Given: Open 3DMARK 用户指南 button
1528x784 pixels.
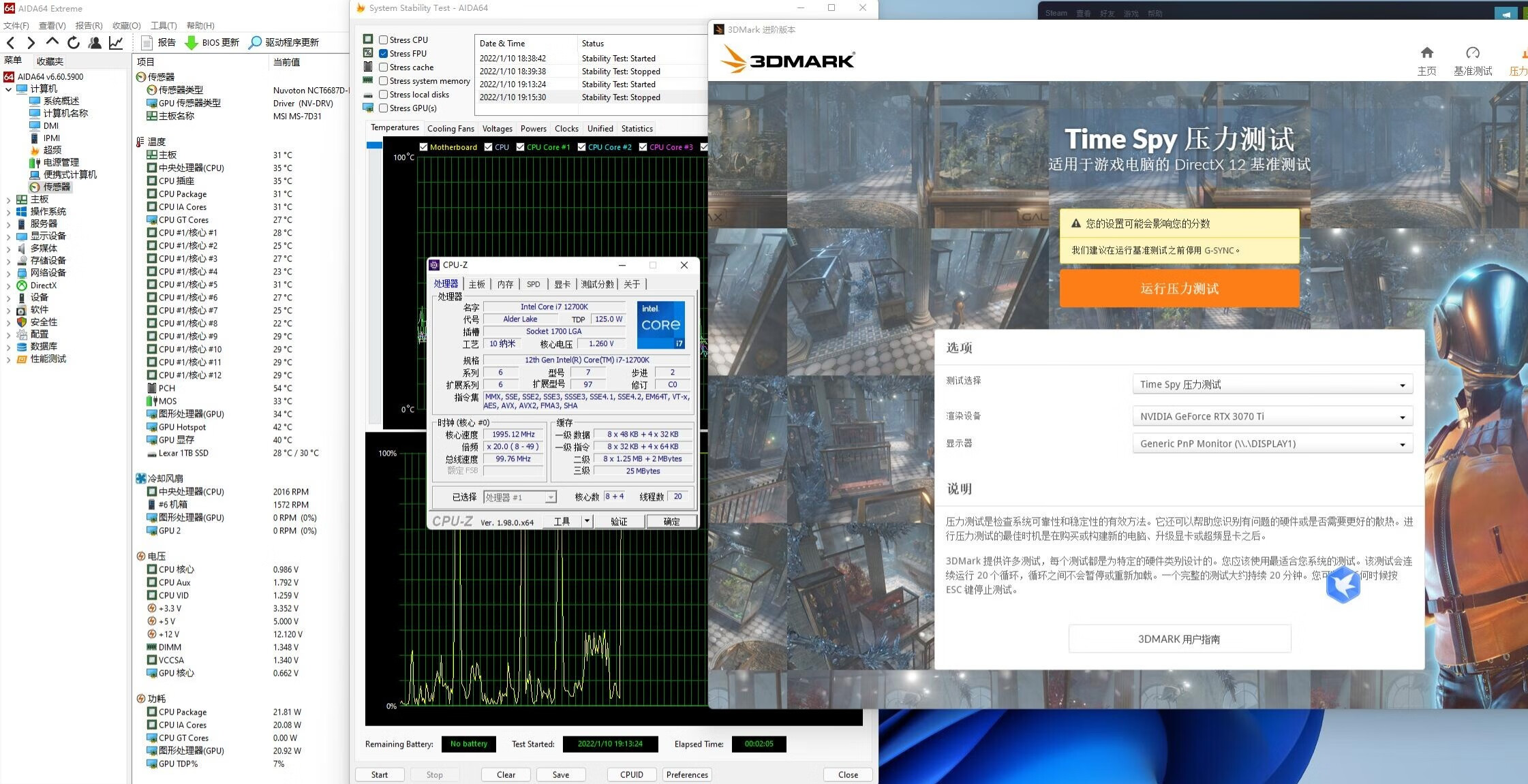Looking at the screenshot, I should [x=1179, y=639].
